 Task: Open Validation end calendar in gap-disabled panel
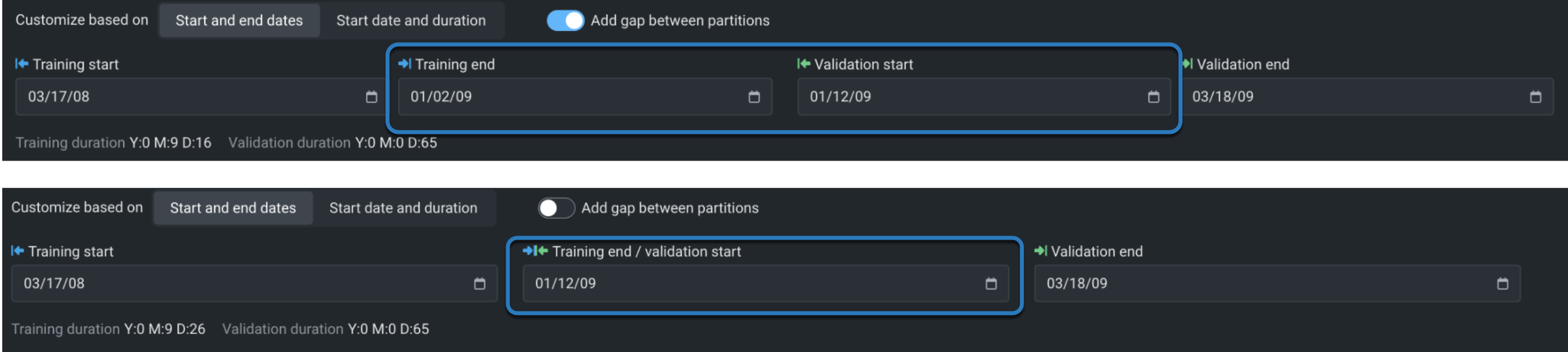click(1502, 284)
